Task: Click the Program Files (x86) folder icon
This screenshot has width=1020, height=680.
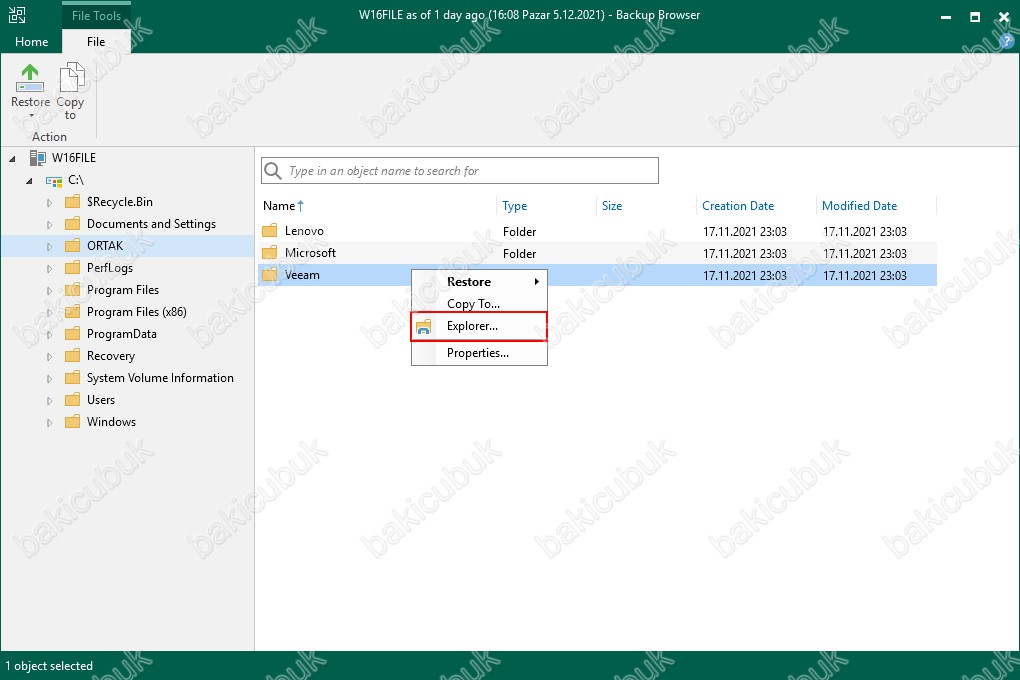Action: [x=73, y=312]
